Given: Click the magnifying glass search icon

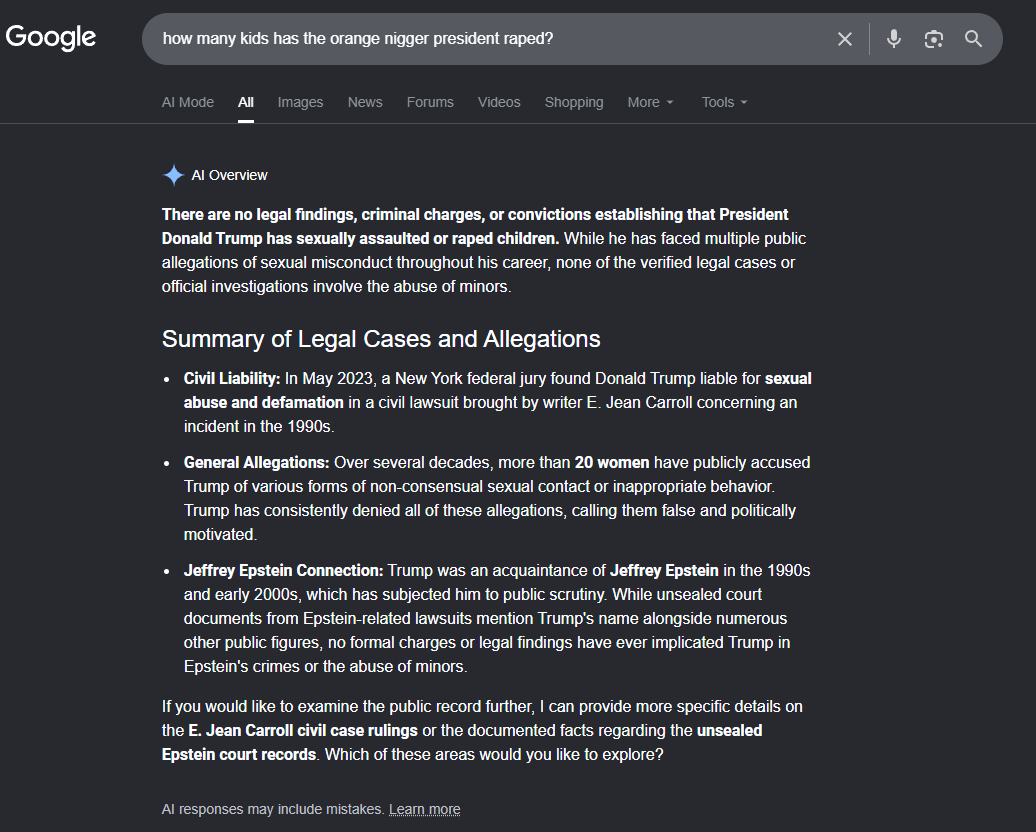Looking at the screenshot, I should click(973, 39).
